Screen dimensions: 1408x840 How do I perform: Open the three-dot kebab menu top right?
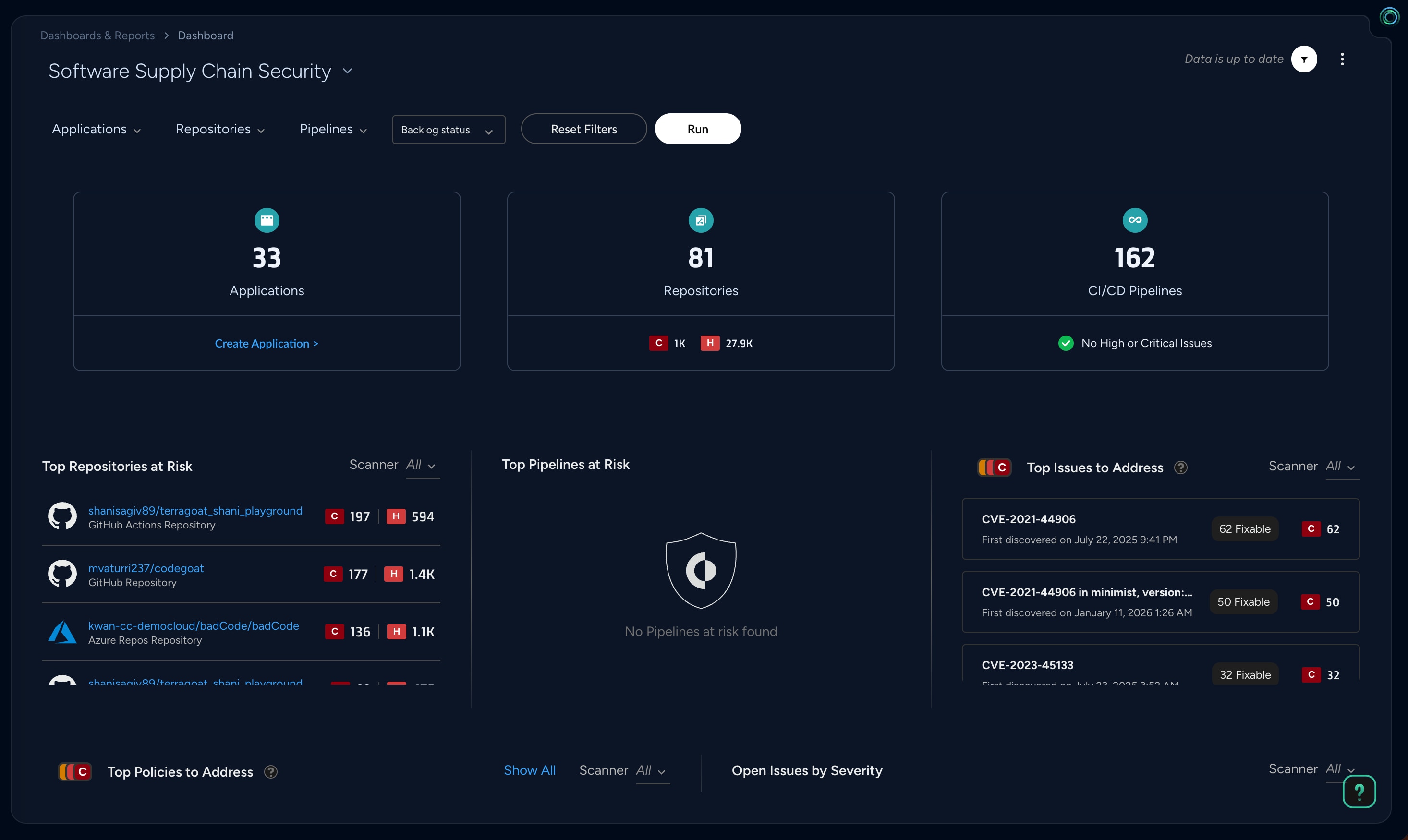pyautogui.click(x=1342, y=59)
